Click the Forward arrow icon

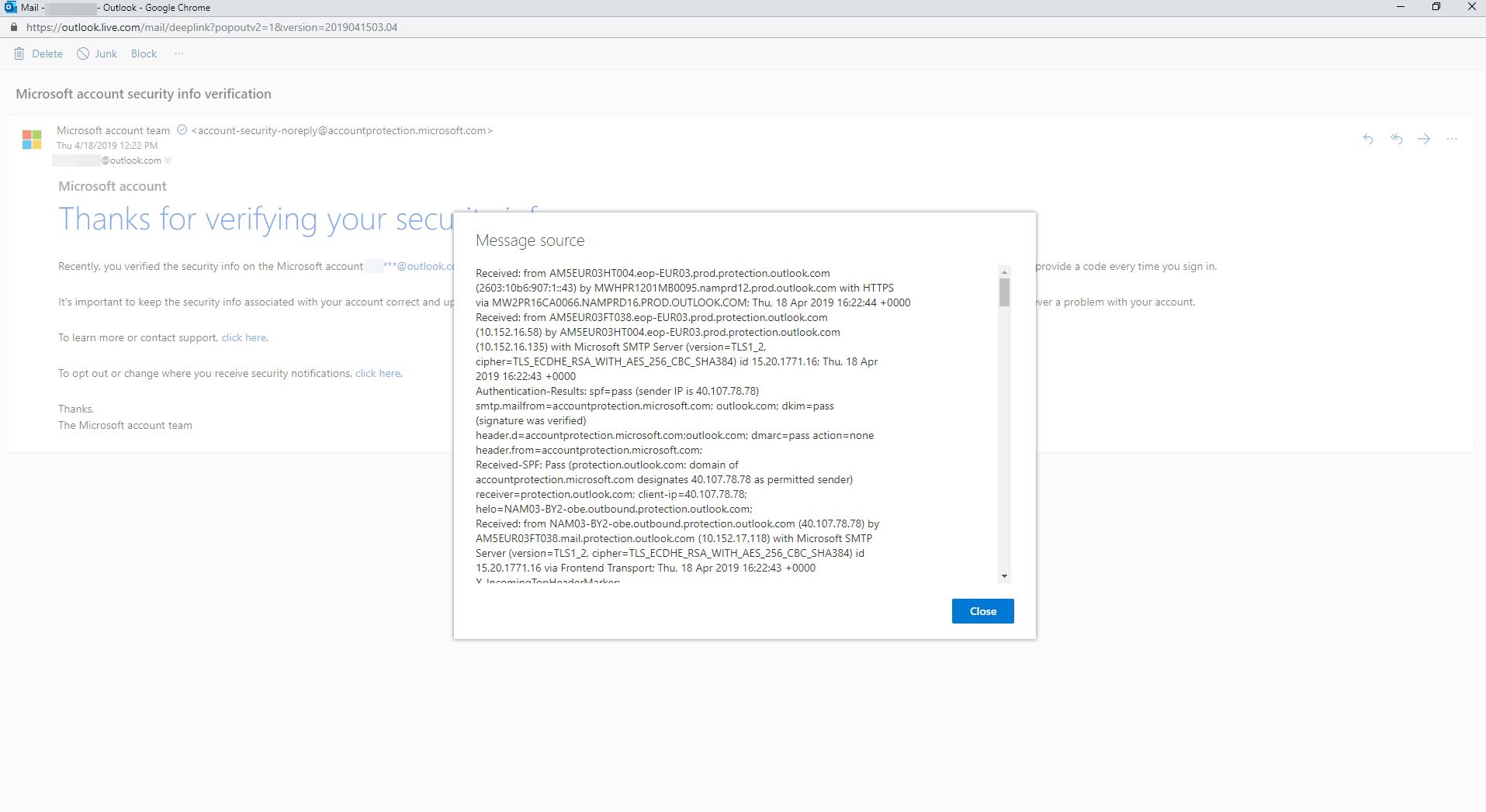point(1424,139)
